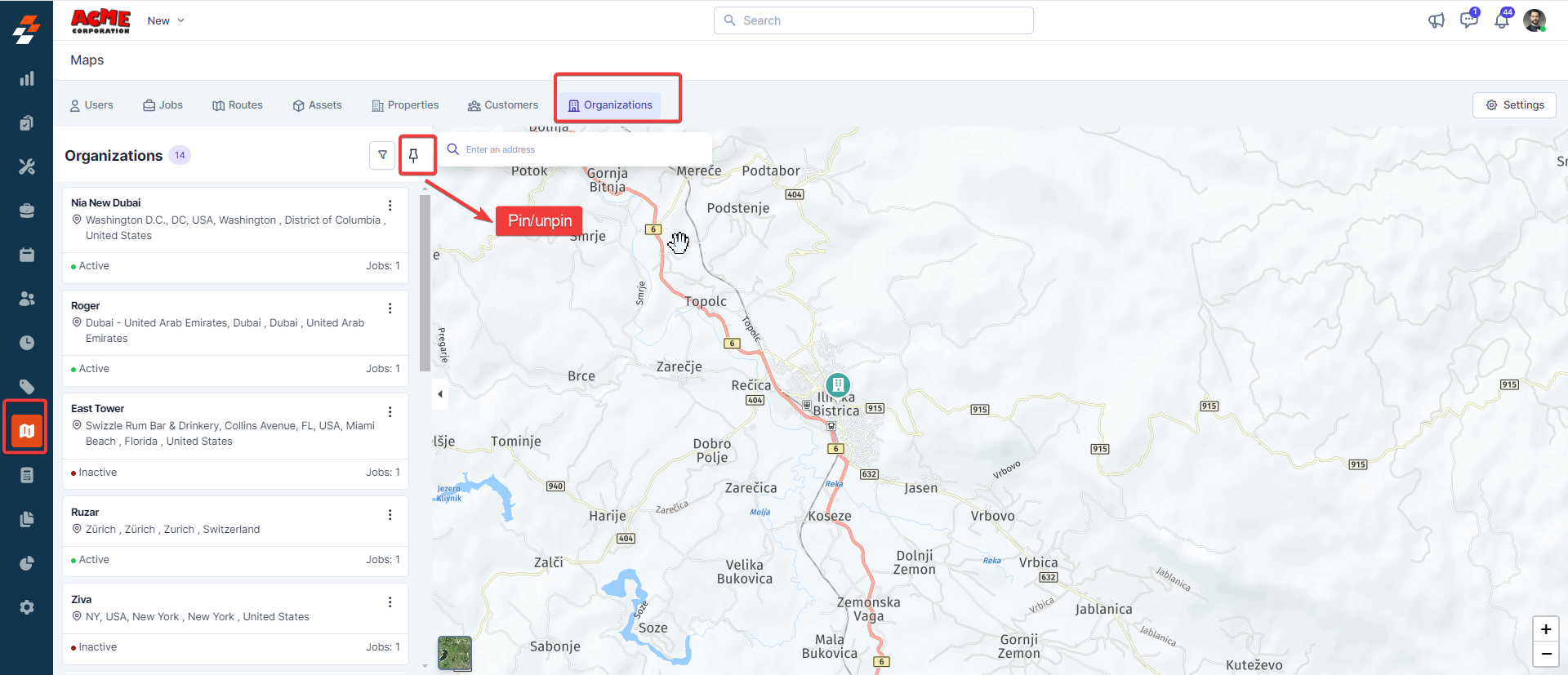Screen dimensions: 1568x675
Task: Click the pin/unpin panel icon
Action: pos(414,155)
